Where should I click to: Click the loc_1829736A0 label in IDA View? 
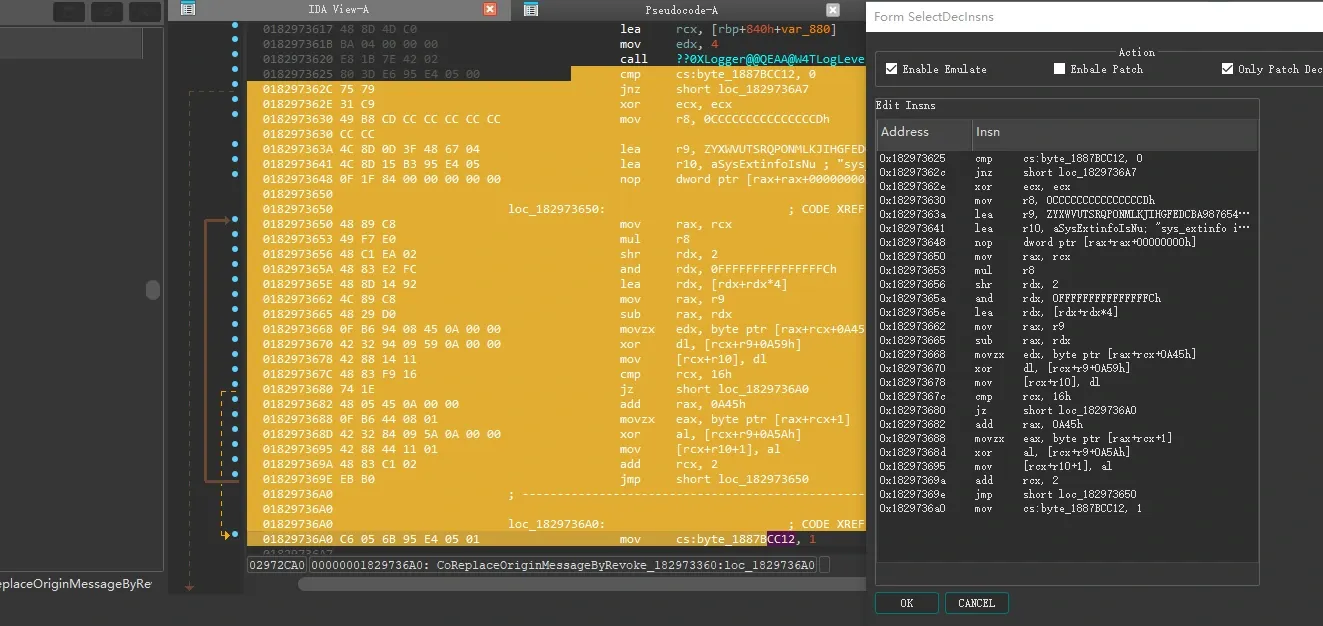(x=557, y=525)
